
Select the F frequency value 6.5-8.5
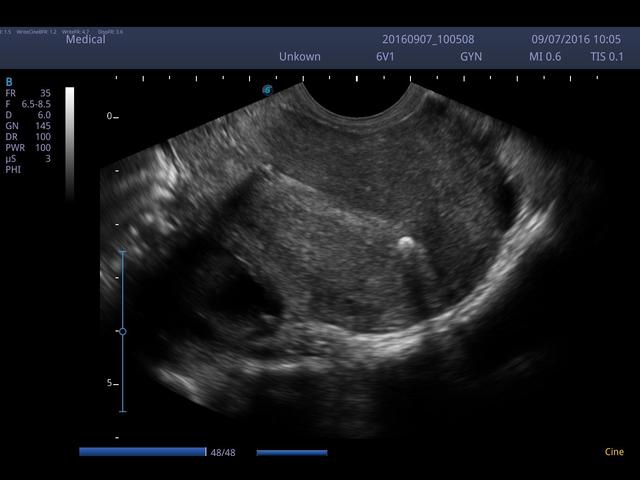[x=36, y=104]
